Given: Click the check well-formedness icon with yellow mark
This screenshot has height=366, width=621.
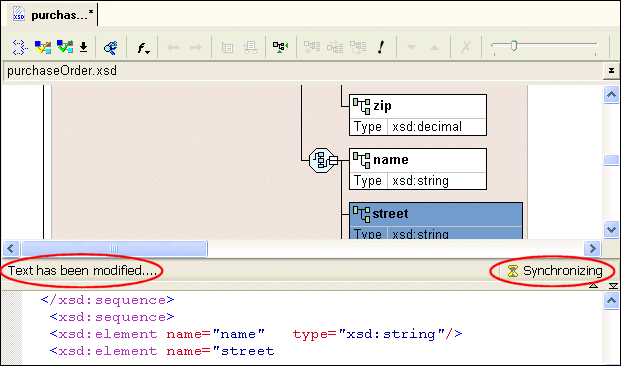Looking at the screenshot, I should 43,47.
